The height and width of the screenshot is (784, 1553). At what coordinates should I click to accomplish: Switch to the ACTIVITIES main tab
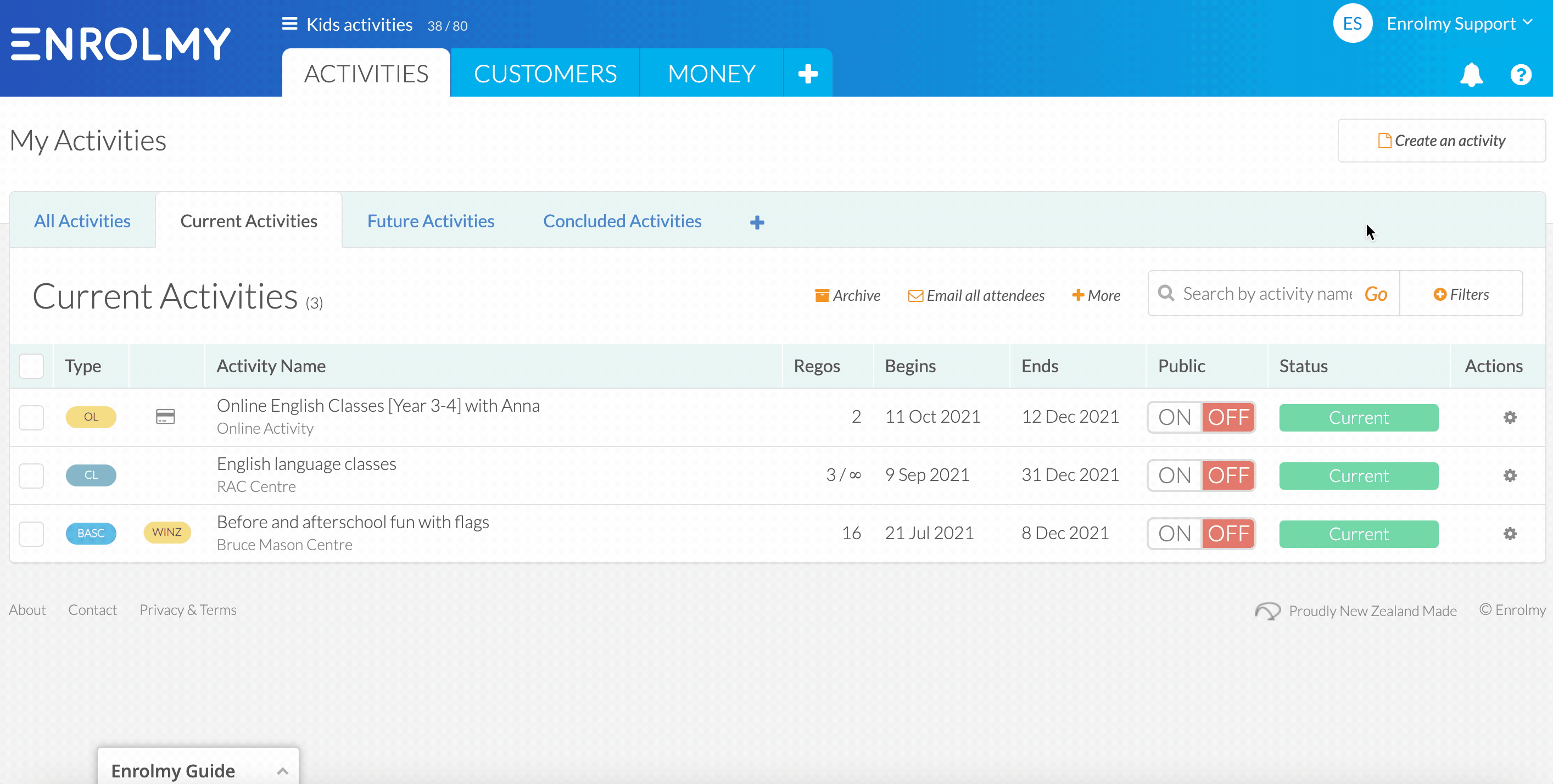[366, 74]
